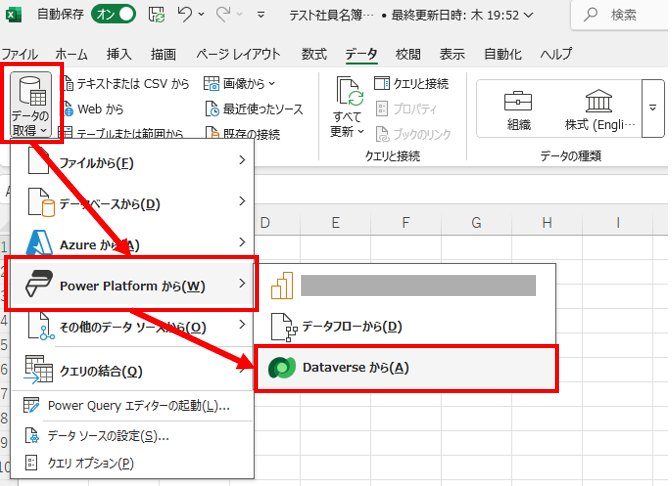Switch to the 挿入 tab
This screenshot has height=486, width=672.
point(119,54)
